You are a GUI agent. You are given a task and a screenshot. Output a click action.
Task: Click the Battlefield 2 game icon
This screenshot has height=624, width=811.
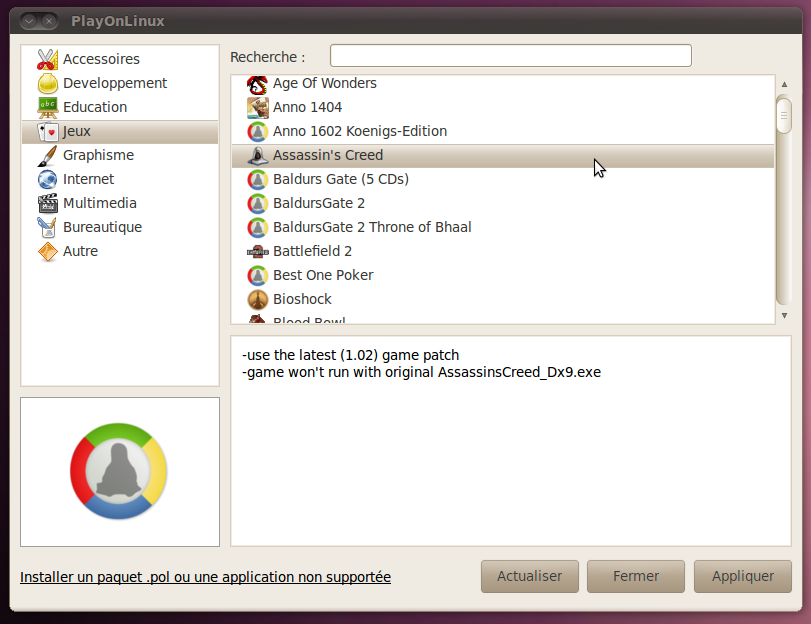coord(258,251)
